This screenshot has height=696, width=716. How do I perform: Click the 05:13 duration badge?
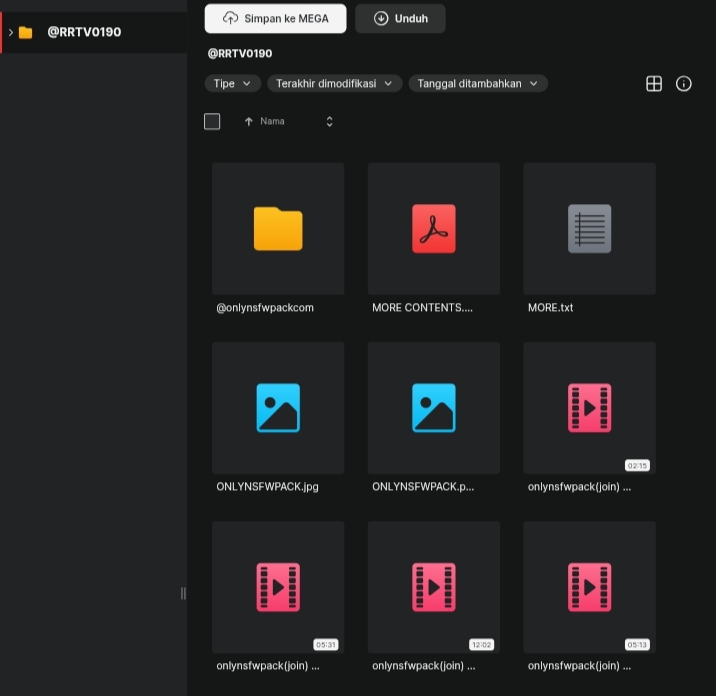point(637,645)
